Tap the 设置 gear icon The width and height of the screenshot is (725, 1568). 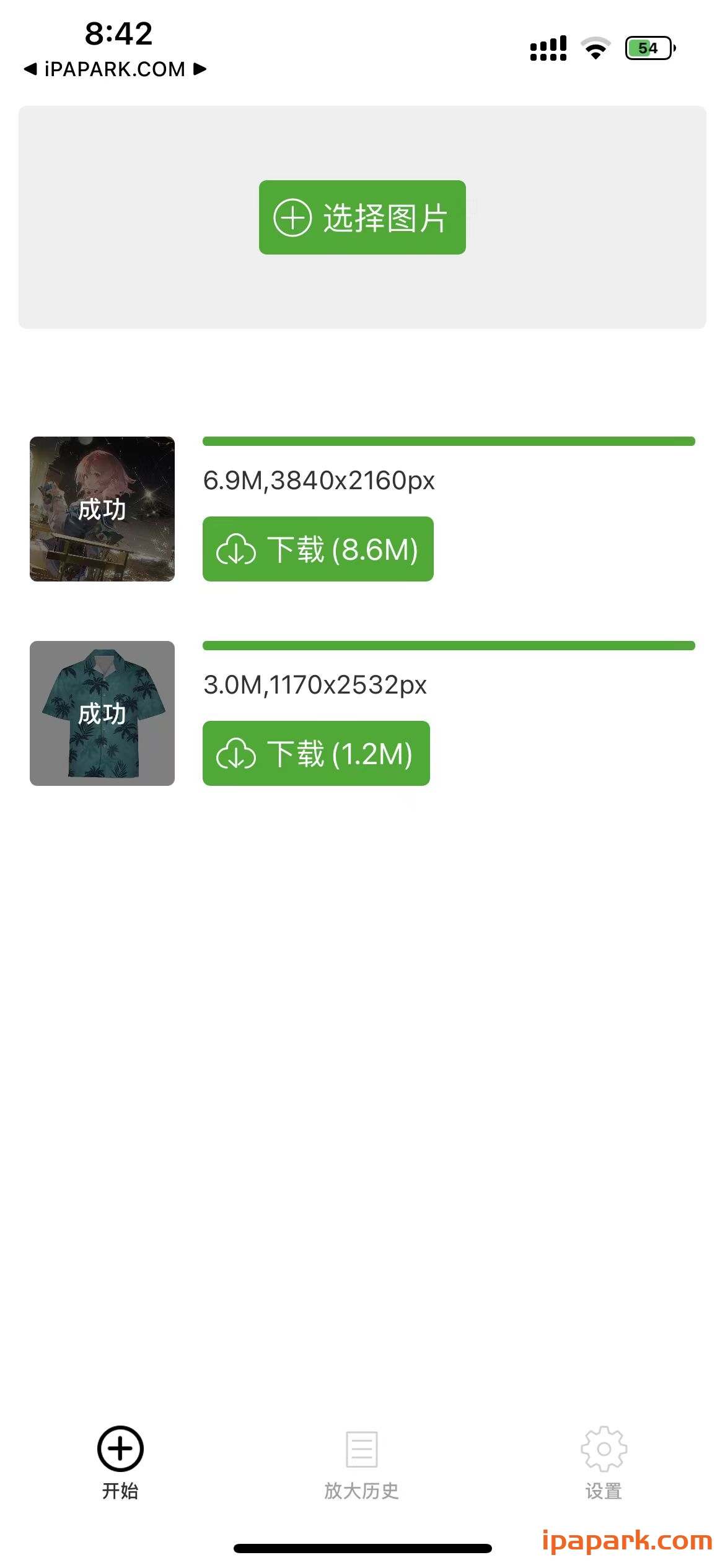604,1448
